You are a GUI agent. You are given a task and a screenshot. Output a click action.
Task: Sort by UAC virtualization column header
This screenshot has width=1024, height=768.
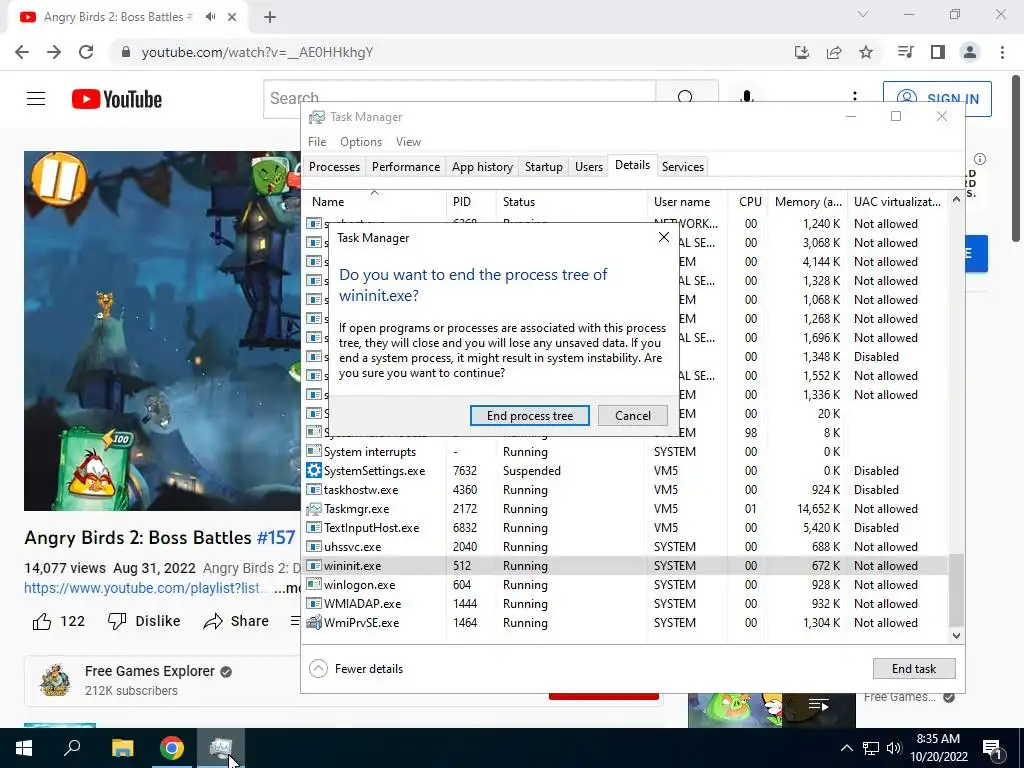click(x=897, y=202)
